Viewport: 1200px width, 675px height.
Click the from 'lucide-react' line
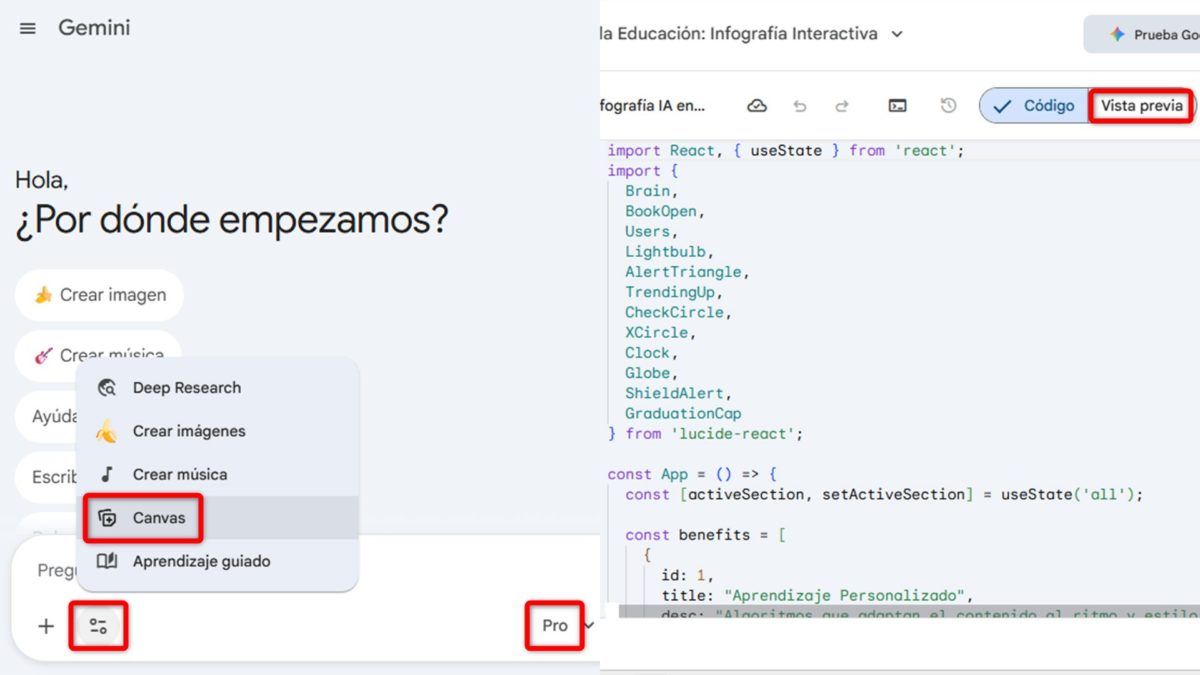(x=706, y=434)
